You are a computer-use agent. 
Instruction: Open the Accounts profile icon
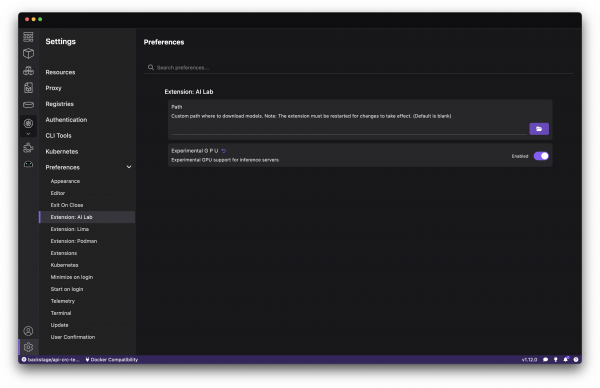[x=28, y=331]
